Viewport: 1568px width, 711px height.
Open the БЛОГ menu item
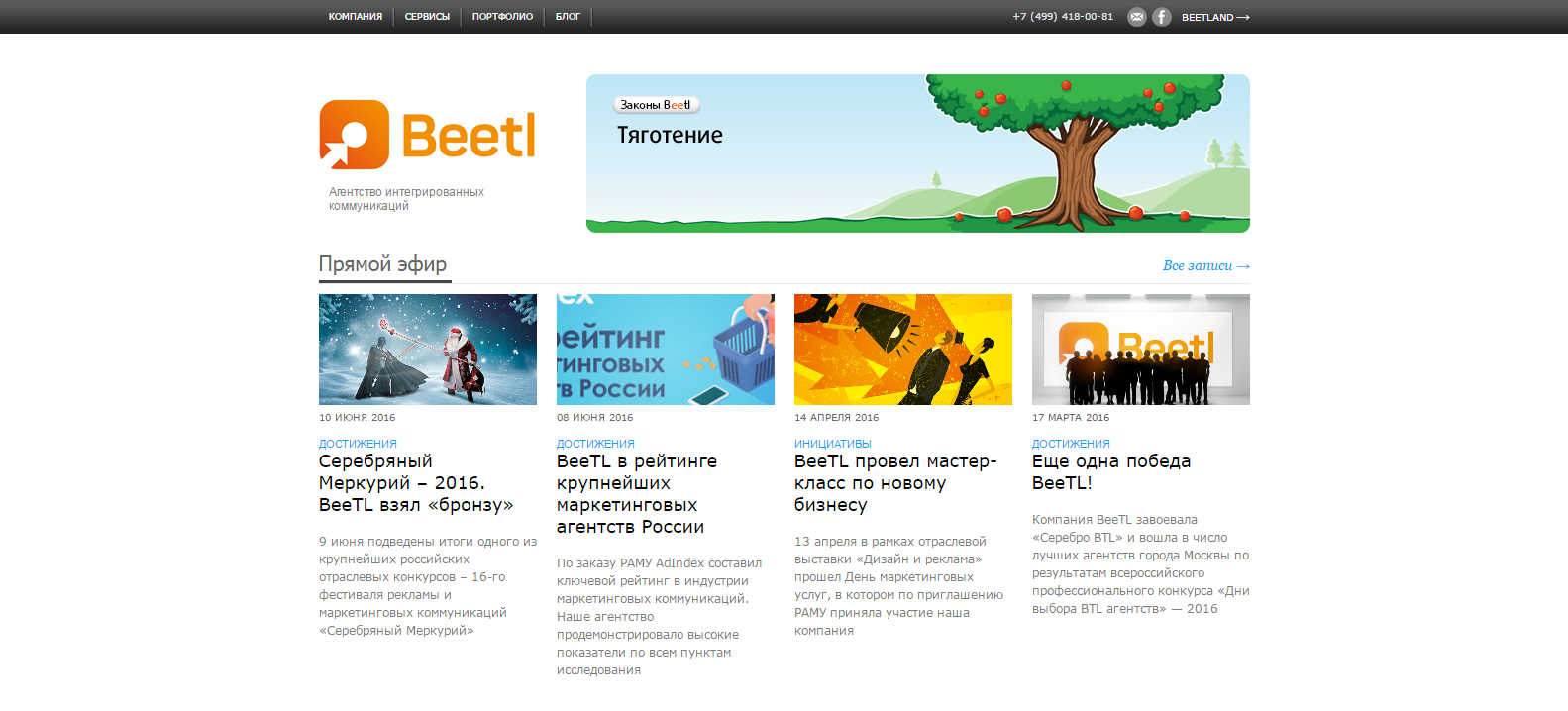point(568,17)
